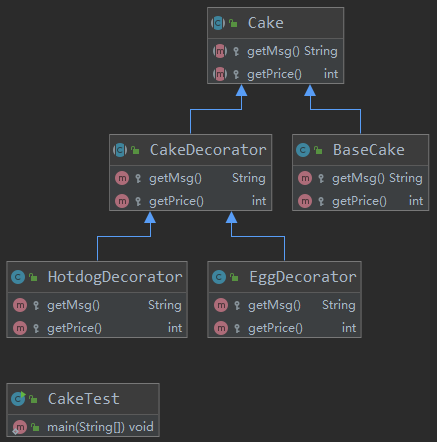Click the main(String[]) void method row

(x=83, y=427)
